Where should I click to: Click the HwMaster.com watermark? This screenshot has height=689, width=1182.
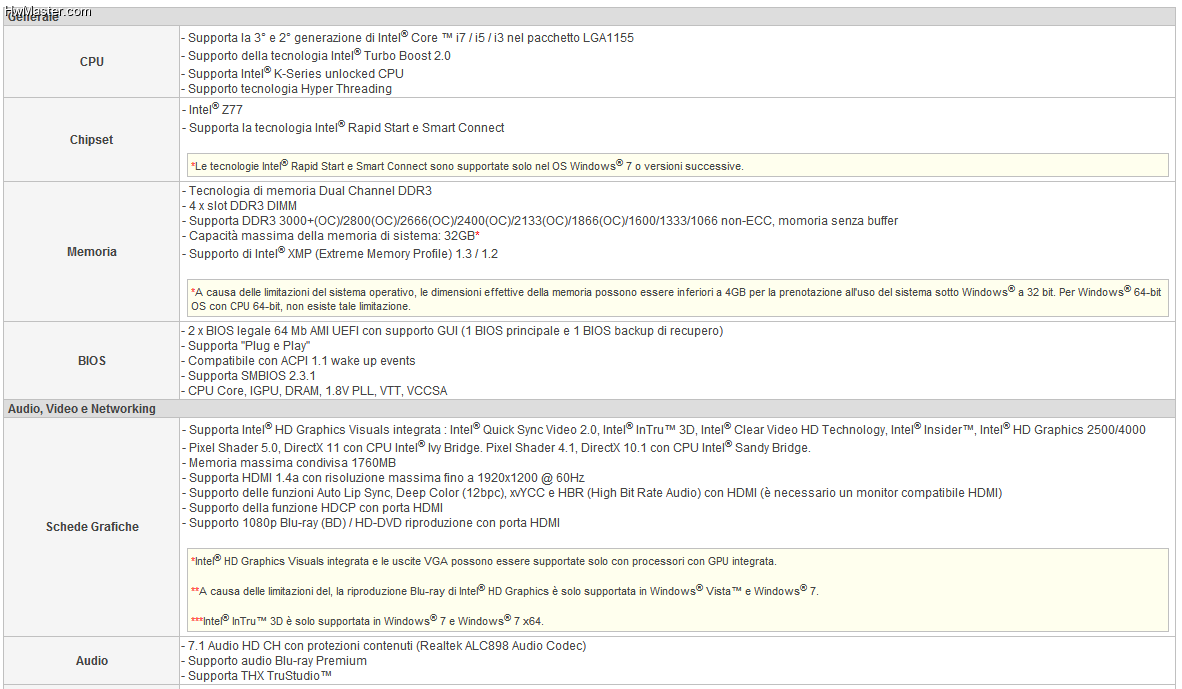[47, 11]
